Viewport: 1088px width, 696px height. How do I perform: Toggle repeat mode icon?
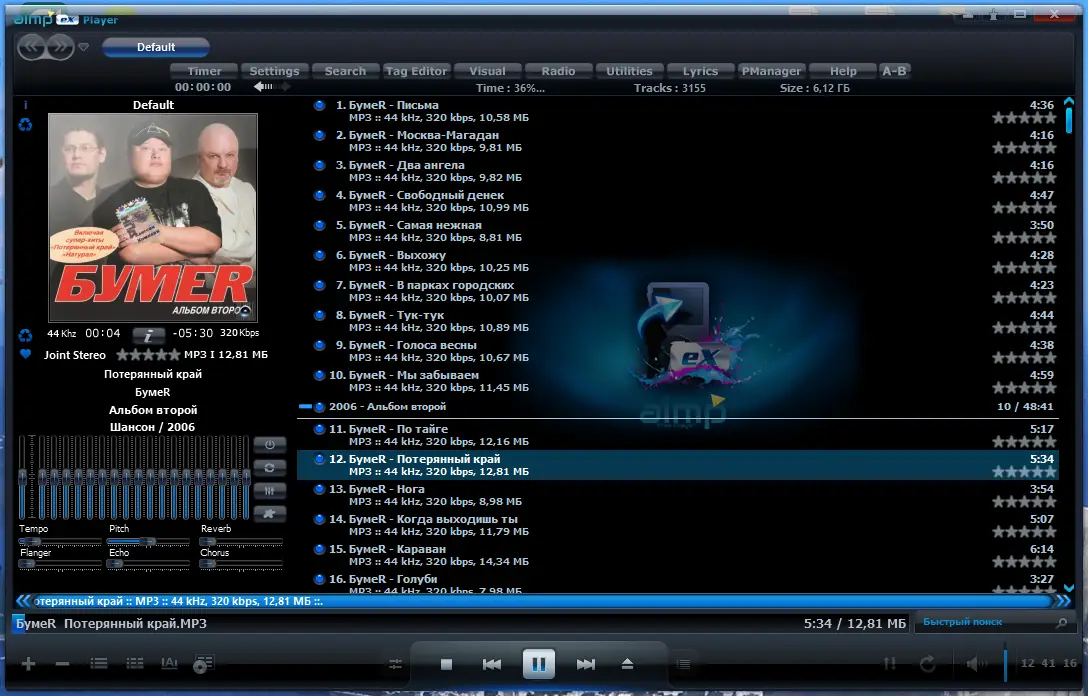tap(928, 664)
